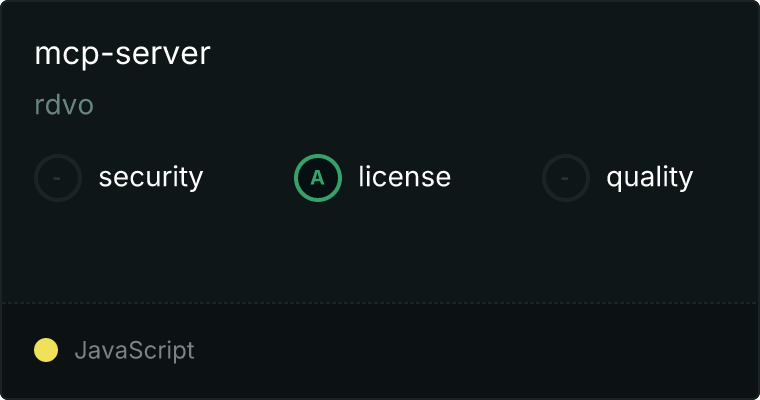Click the dash inside the quality circle

565,178
